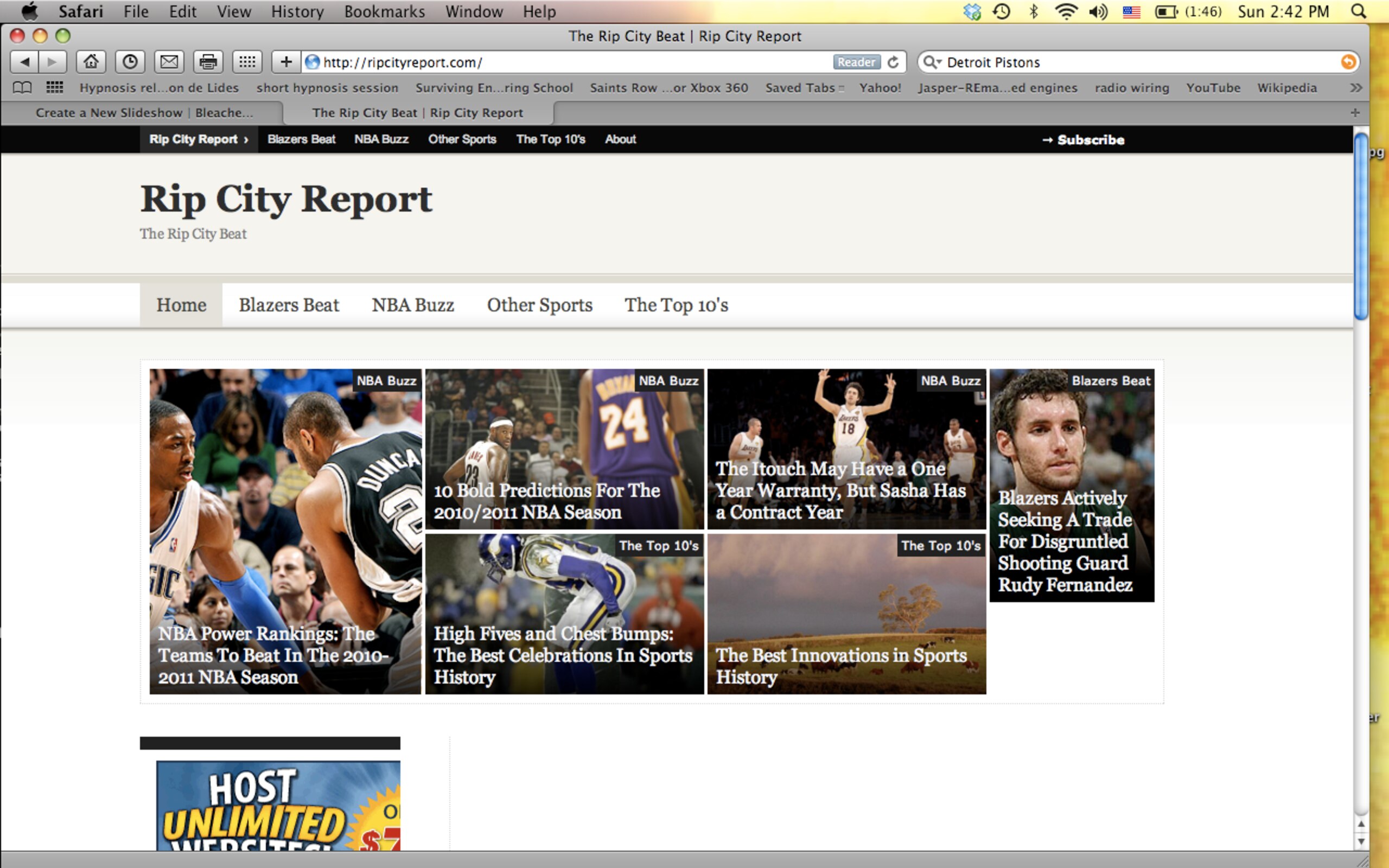Open the Reading List book icon
The height and width of the screenshot is (868, 1389).
22,88
